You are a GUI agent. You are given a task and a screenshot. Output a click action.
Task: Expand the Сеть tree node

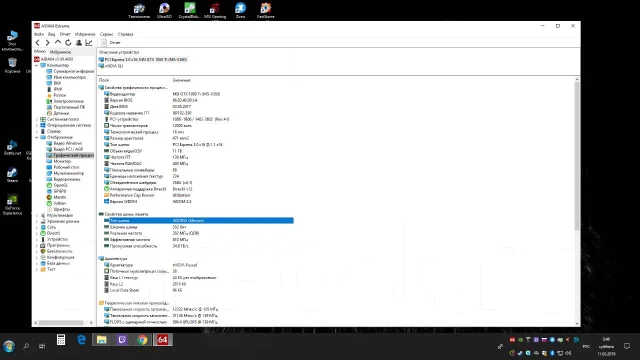[x=37, y=227]
